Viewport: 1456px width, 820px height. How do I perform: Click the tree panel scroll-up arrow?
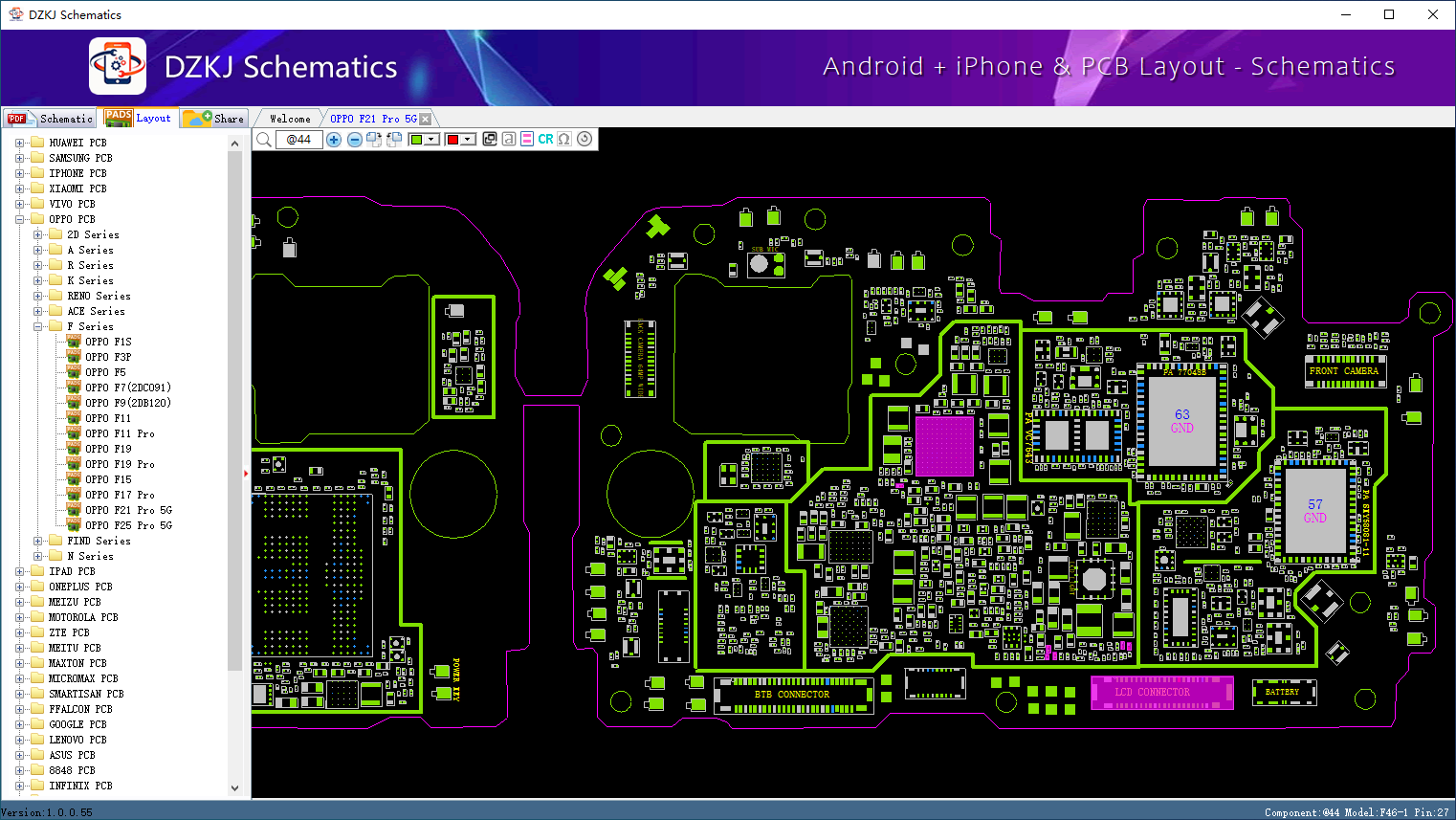point(234,144)
